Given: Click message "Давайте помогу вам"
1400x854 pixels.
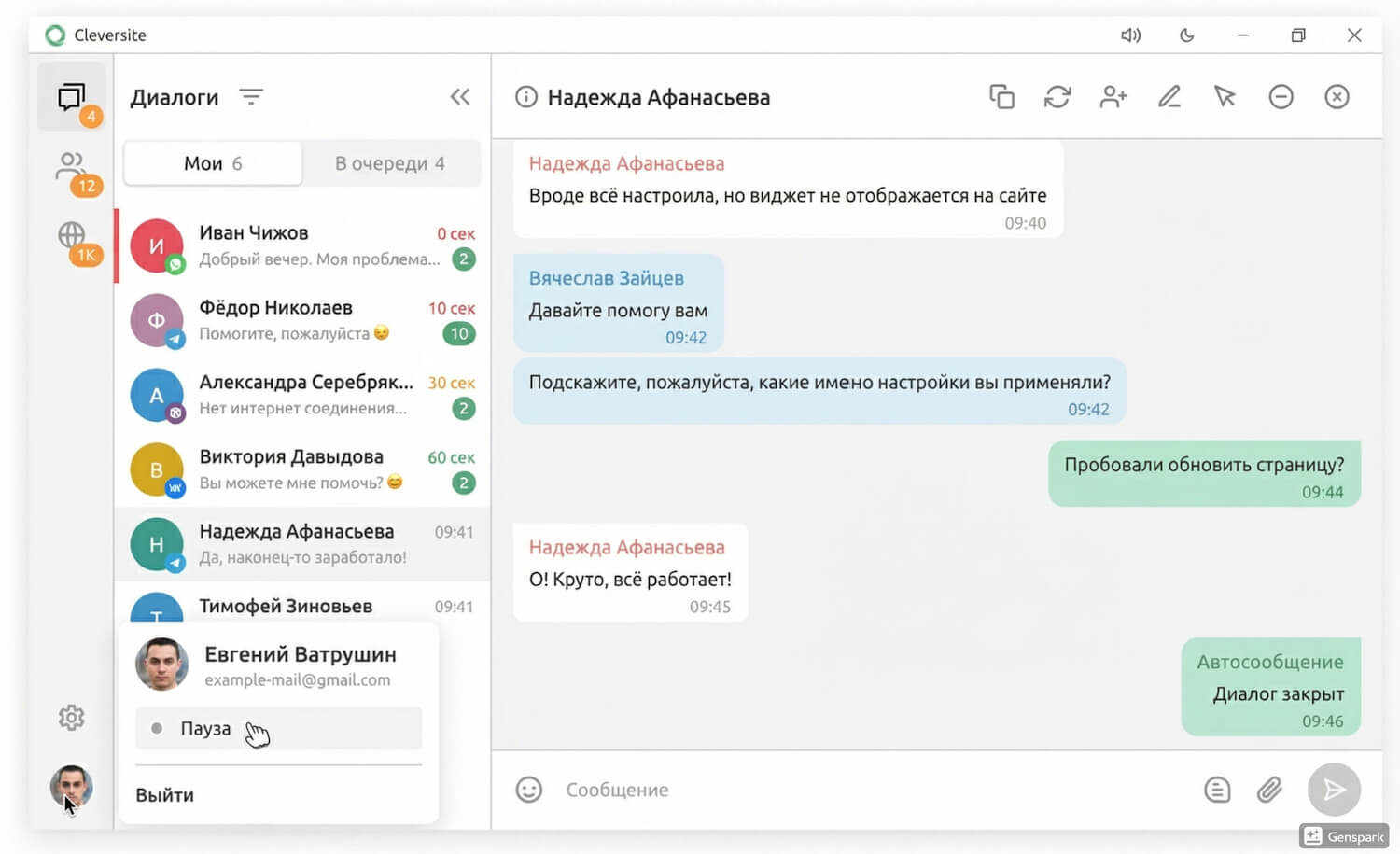Looking at the screenshot, I should click(618, 303).
